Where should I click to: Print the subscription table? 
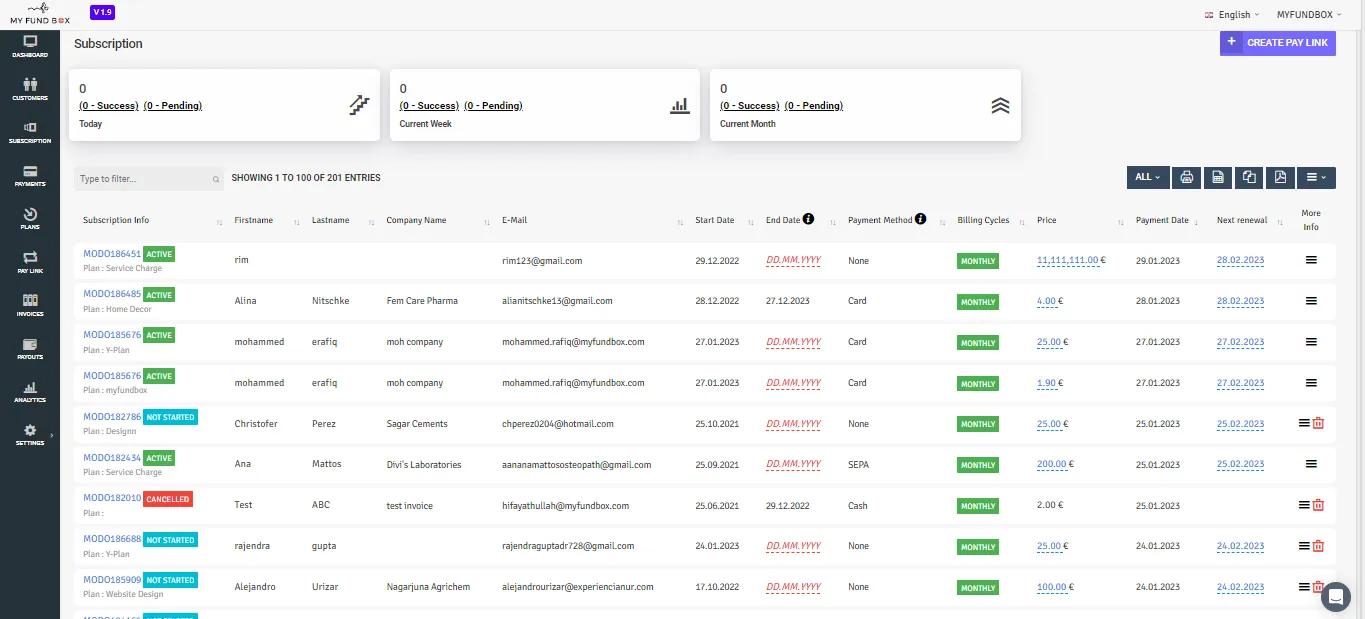tap(1186, 177)
